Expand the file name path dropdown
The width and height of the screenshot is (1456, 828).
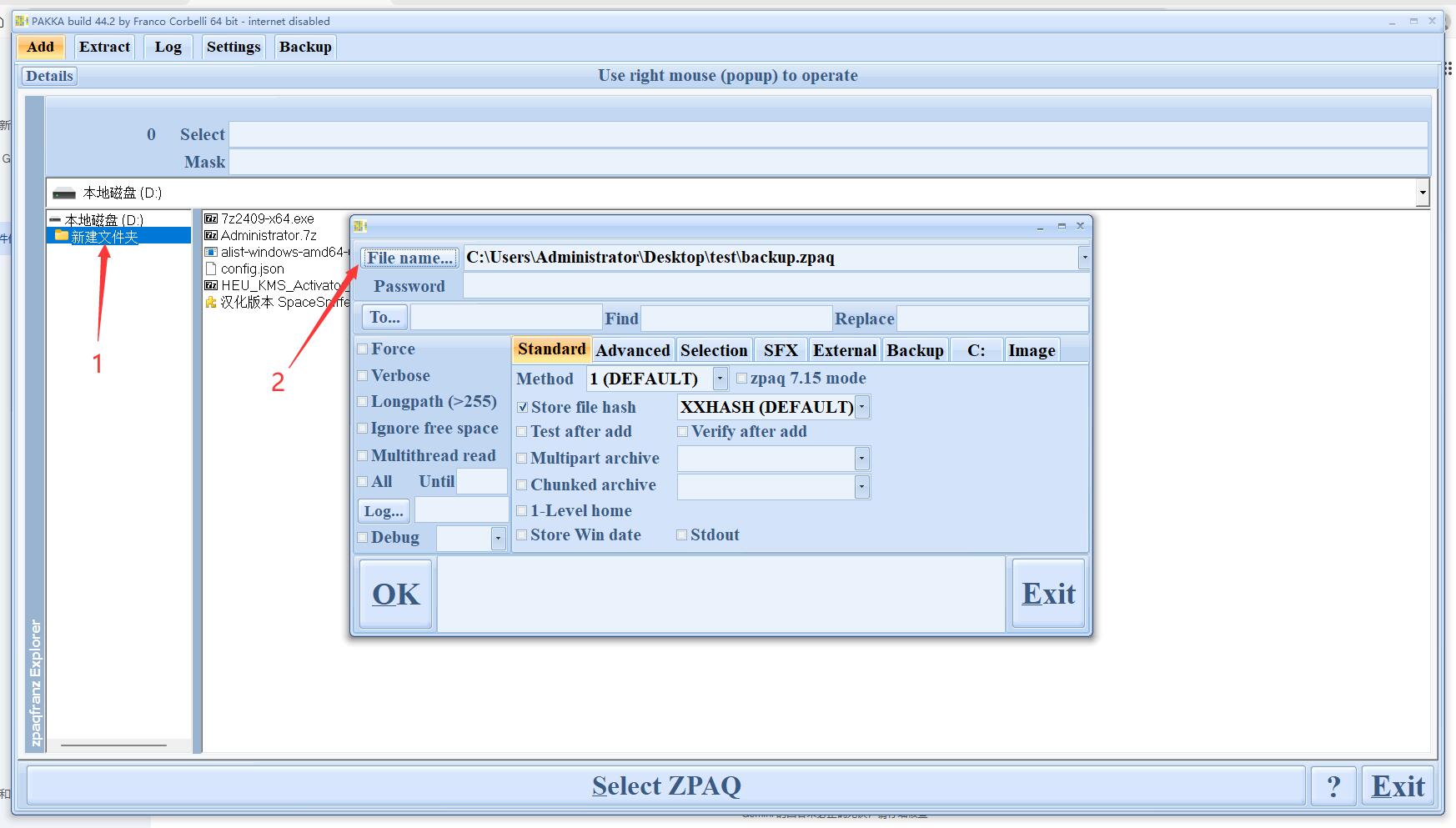tap(1084, 257)
